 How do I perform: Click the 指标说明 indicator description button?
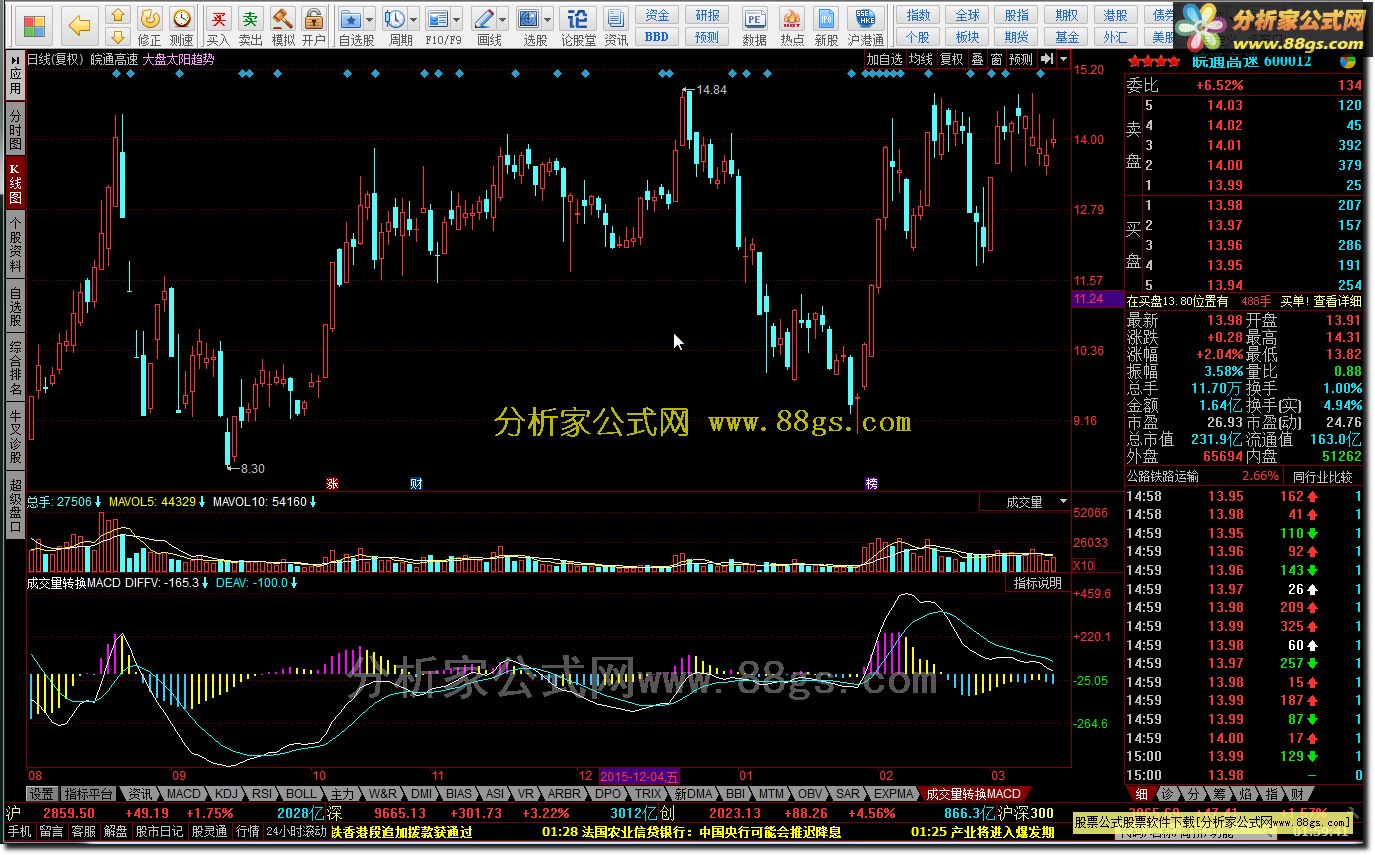pyautogui.click(x=1037, y=583)
